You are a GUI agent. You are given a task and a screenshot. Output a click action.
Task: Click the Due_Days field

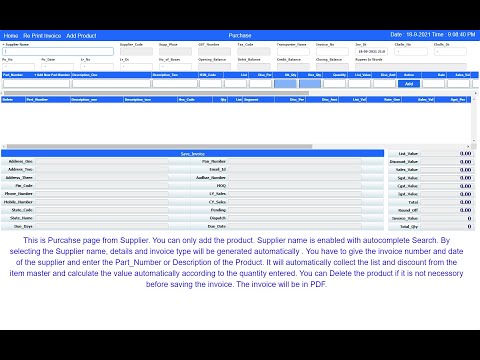click(x=102, y=226)
